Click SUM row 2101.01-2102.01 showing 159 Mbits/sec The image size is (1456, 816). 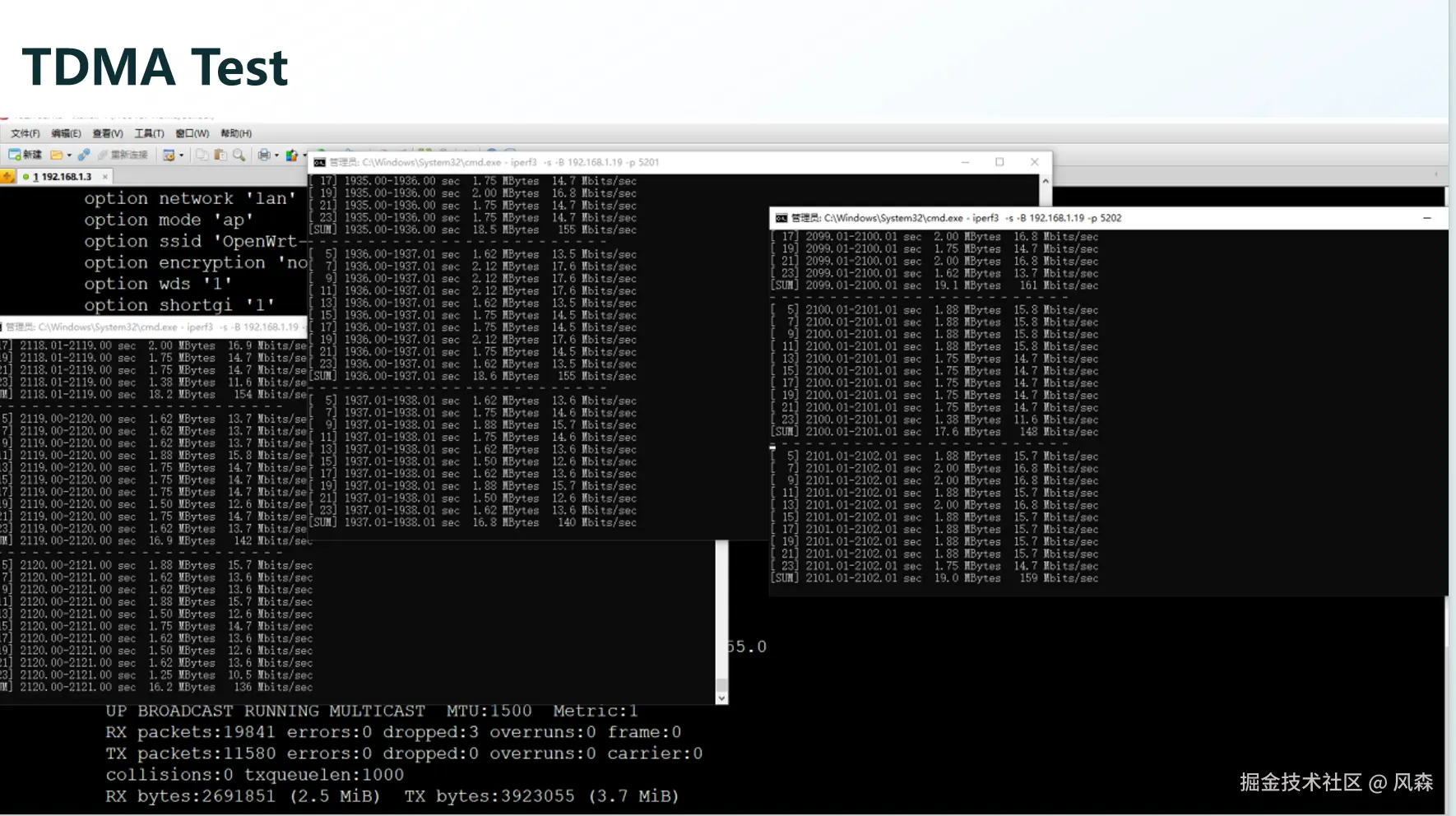click(934, 578)
